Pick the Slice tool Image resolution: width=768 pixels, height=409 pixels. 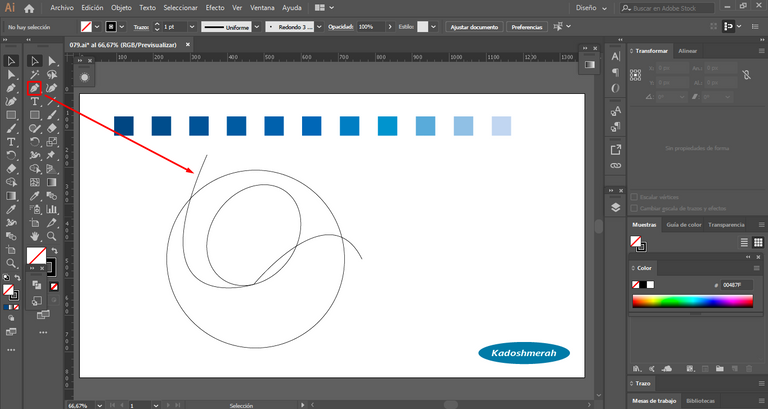click(x=51, y=223)
